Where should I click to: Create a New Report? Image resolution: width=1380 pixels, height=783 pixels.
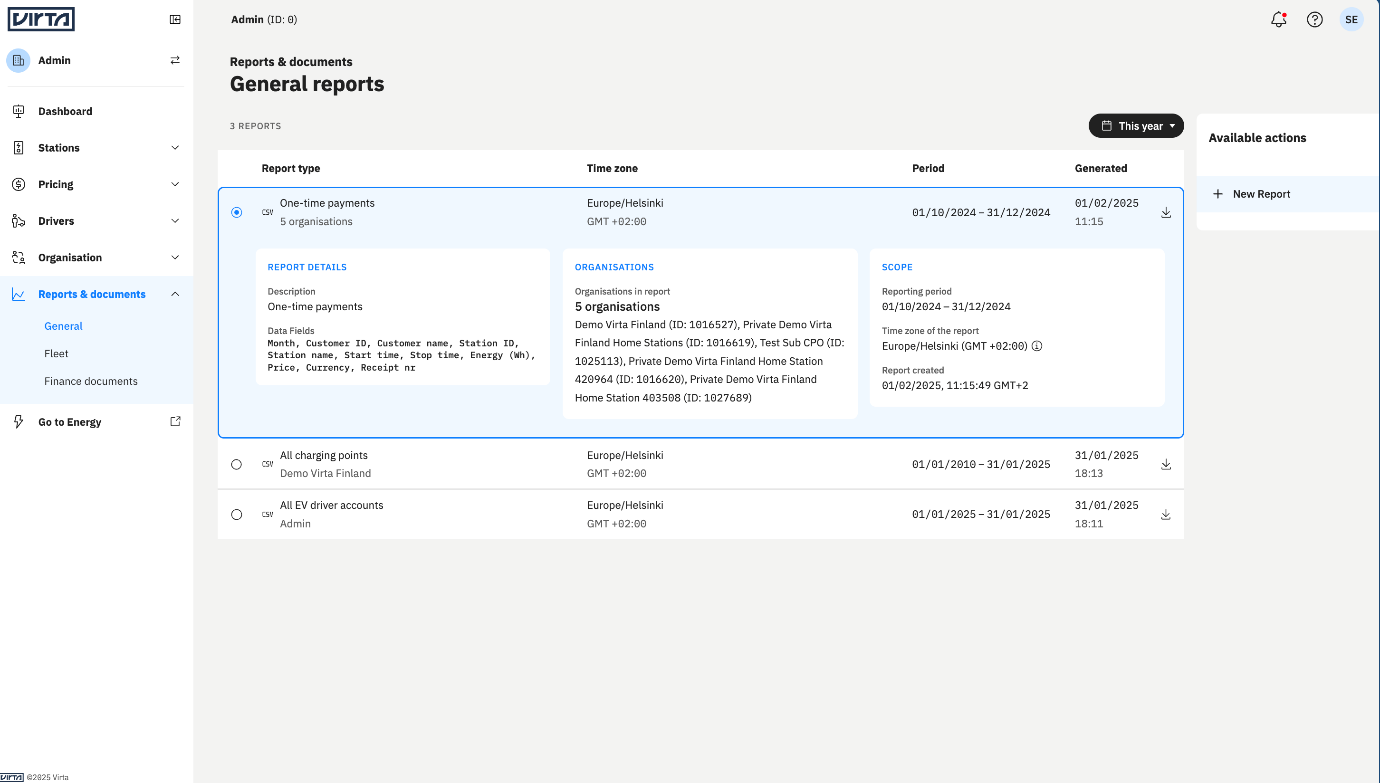tap(1288, 194)
